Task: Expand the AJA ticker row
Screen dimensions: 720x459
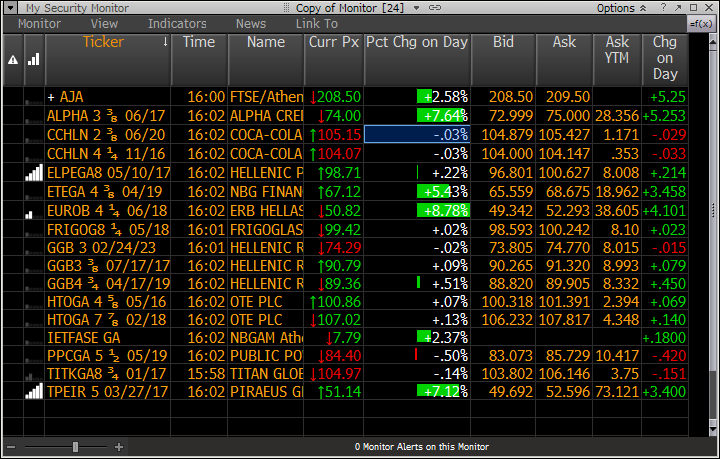Action: click(51, 97)
